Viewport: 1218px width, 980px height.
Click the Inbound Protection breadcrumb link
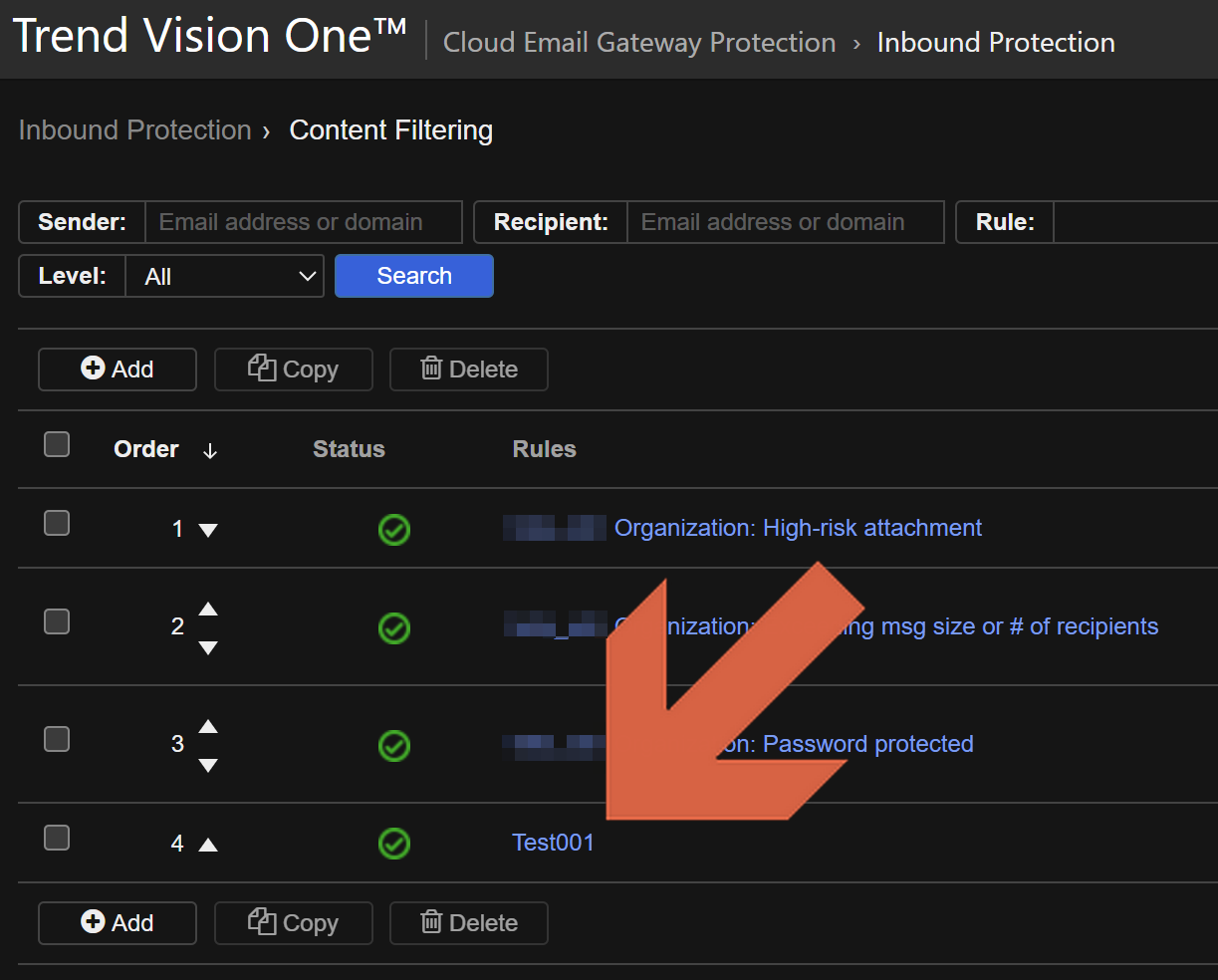(x=134, y=130)
